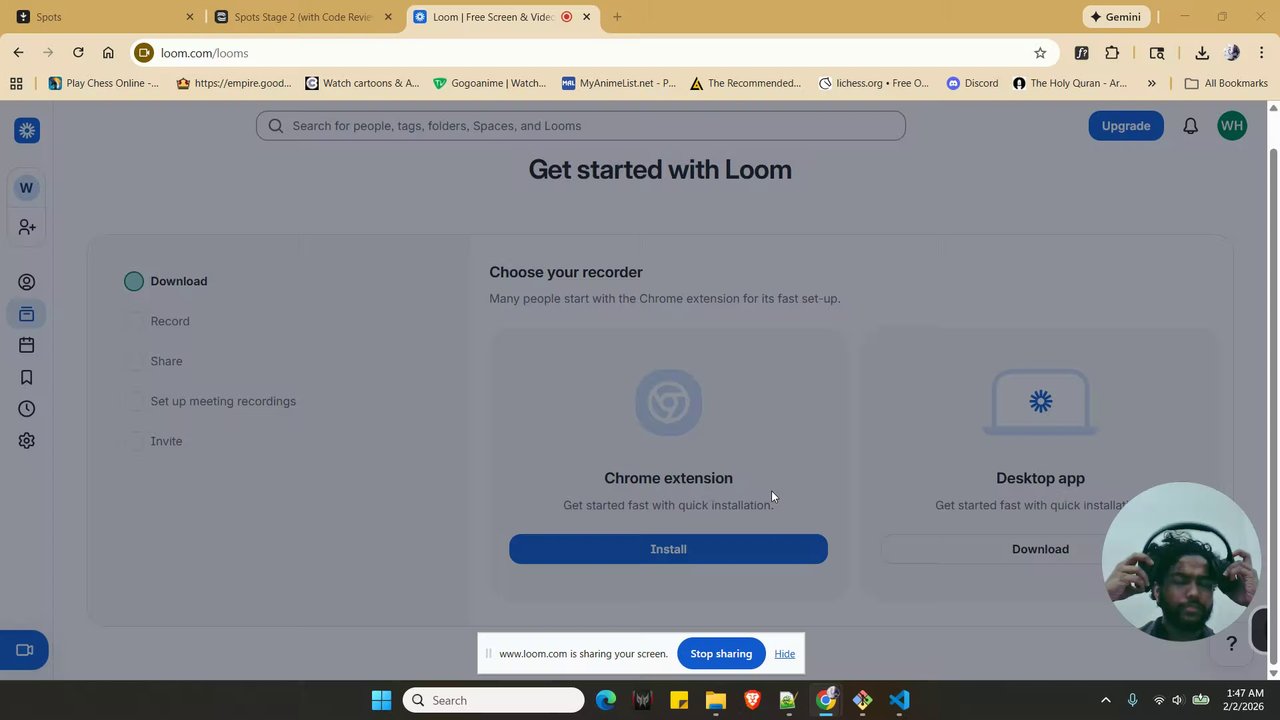Reload the page
This screenshot has height=720, width=1280.
pyautogui.click(x=78, y=53)
